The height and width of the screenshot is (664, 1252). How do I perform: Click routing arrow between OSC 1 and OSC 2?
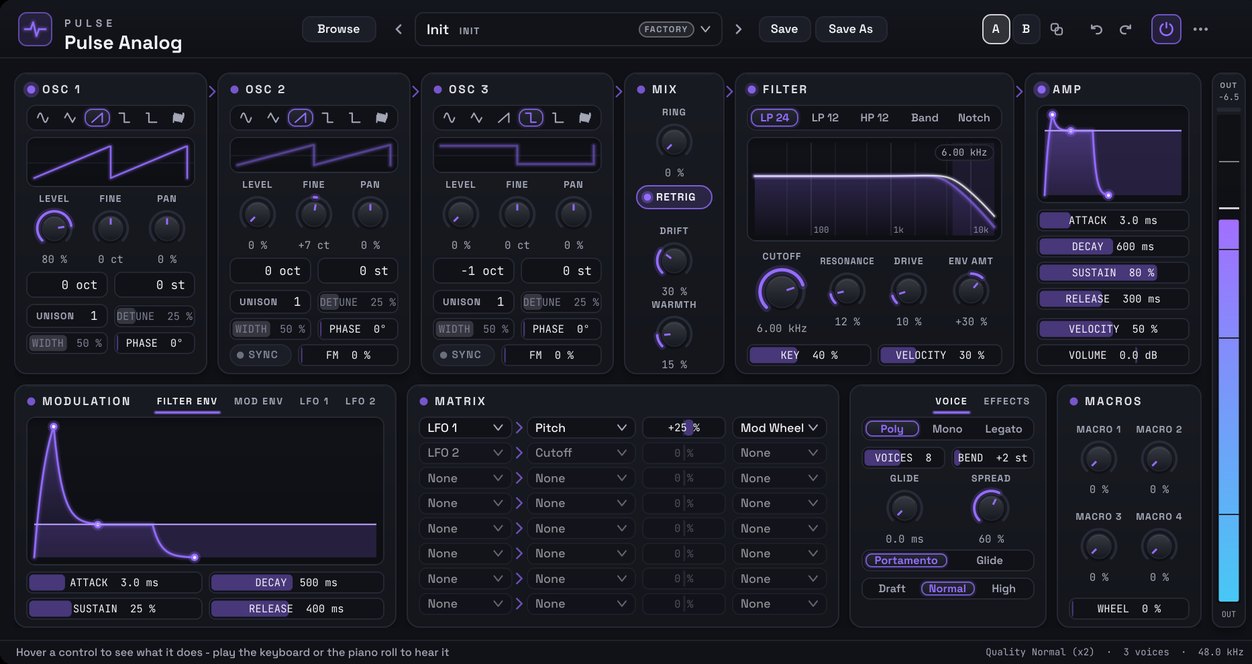tap(211, 92)
